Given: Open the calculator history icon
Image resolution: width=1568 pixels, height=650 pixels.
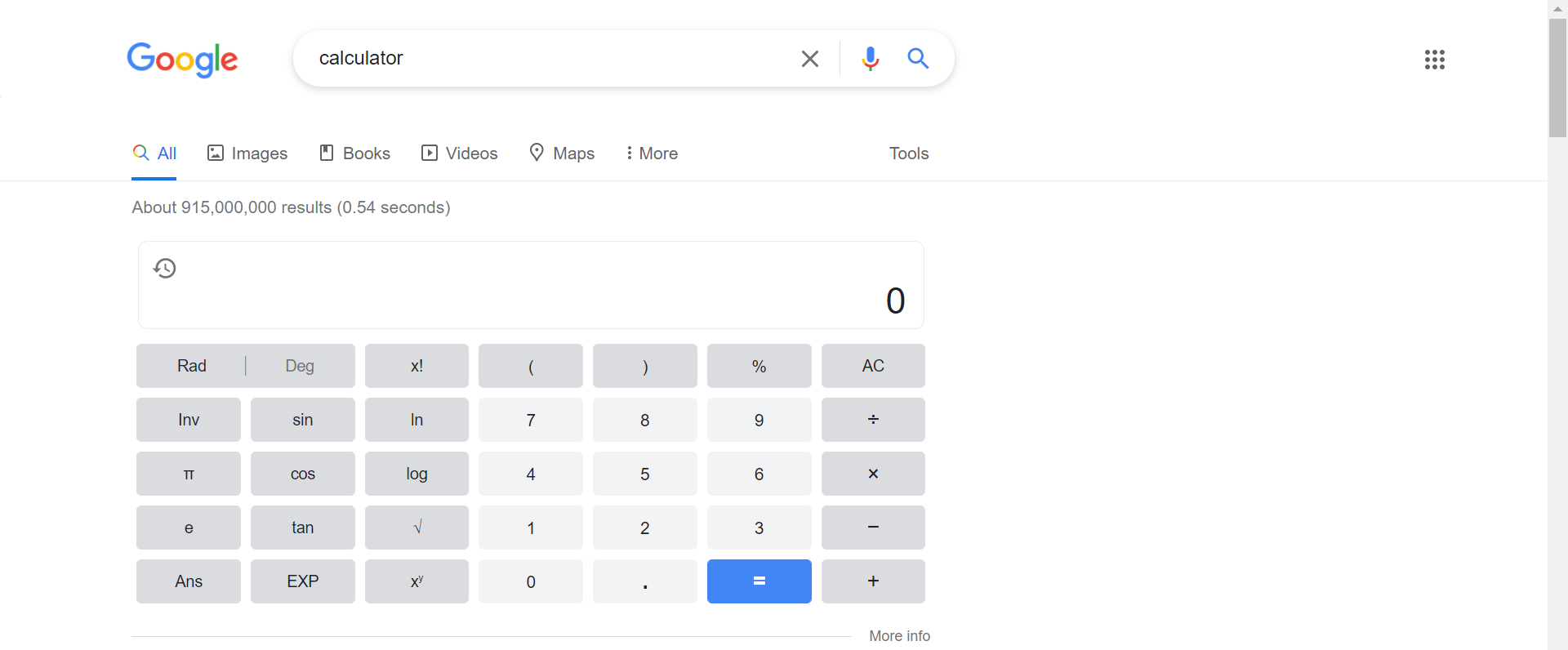Looking at the screenshot, I should [165, 268].
